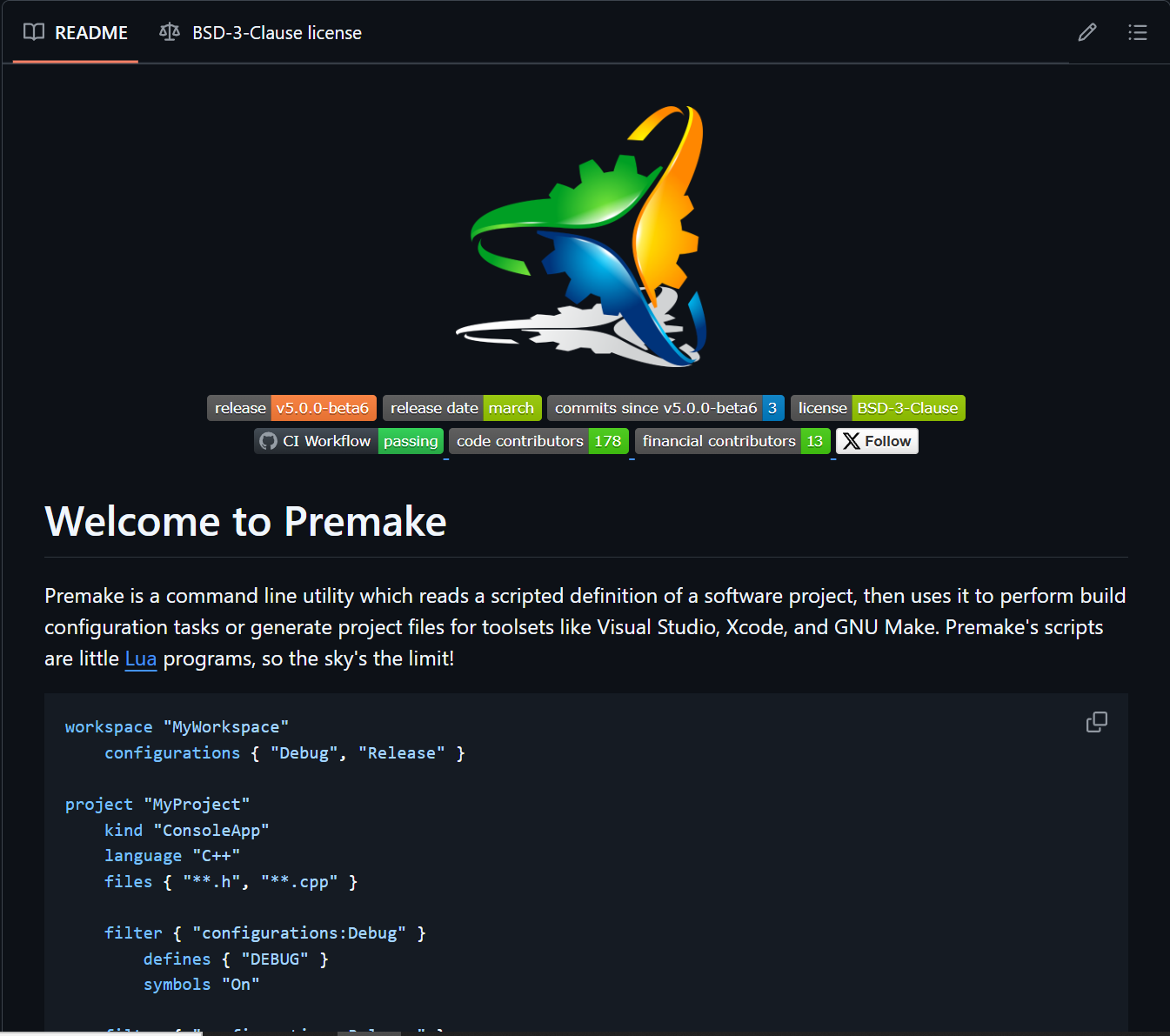Click the configurations { "Debug", "Release" } line

(x=285, y=753)
